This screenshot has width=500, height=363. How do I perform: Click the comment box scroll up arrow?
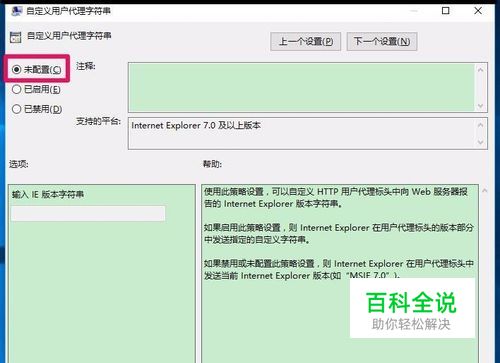[x=480, y=70]
